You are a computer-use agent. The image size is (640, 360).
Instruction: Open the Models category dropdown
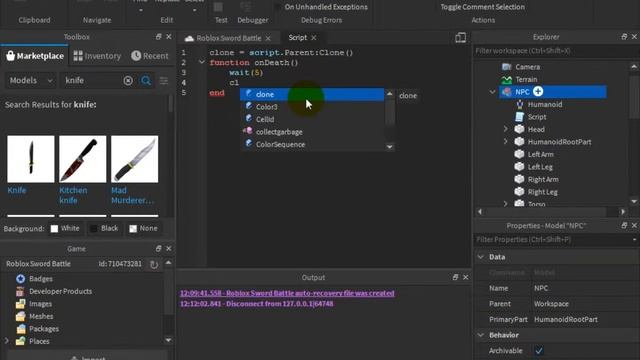tap(31, 80)
